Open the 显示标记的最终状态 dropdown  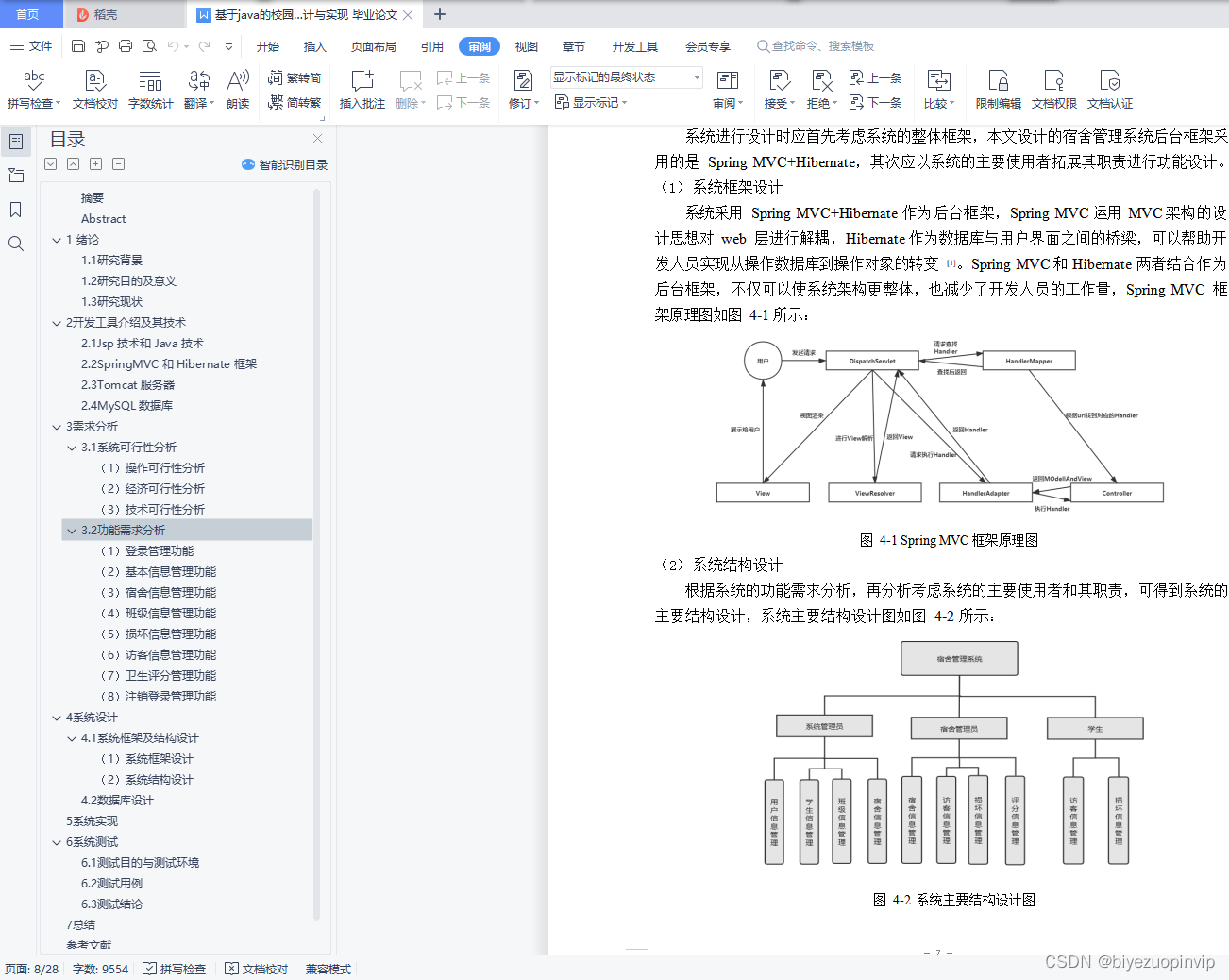click(625, 76)
